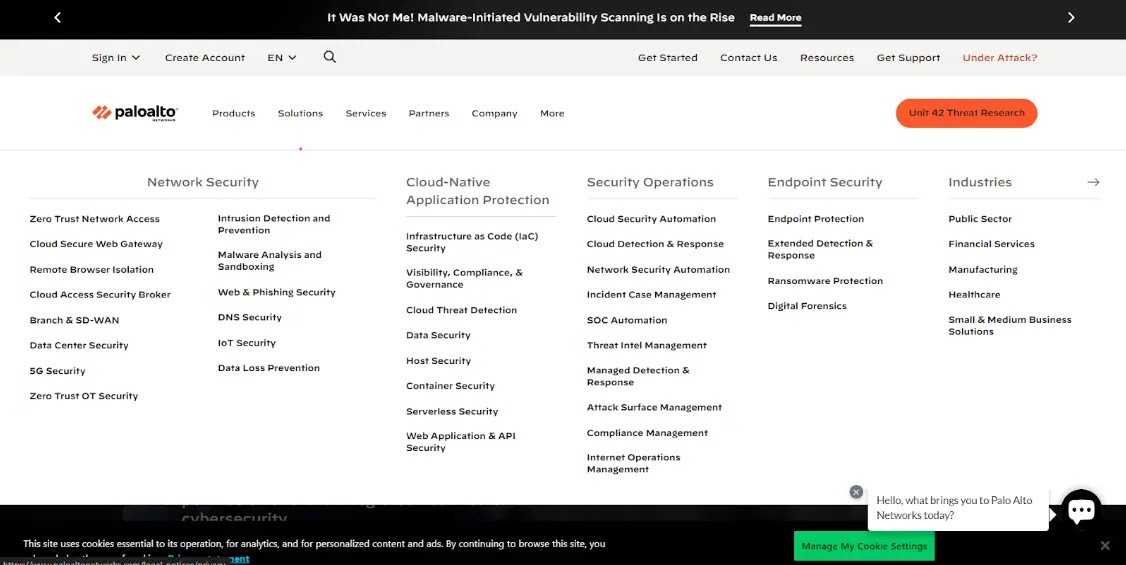Select Public Sector industry

980,219
